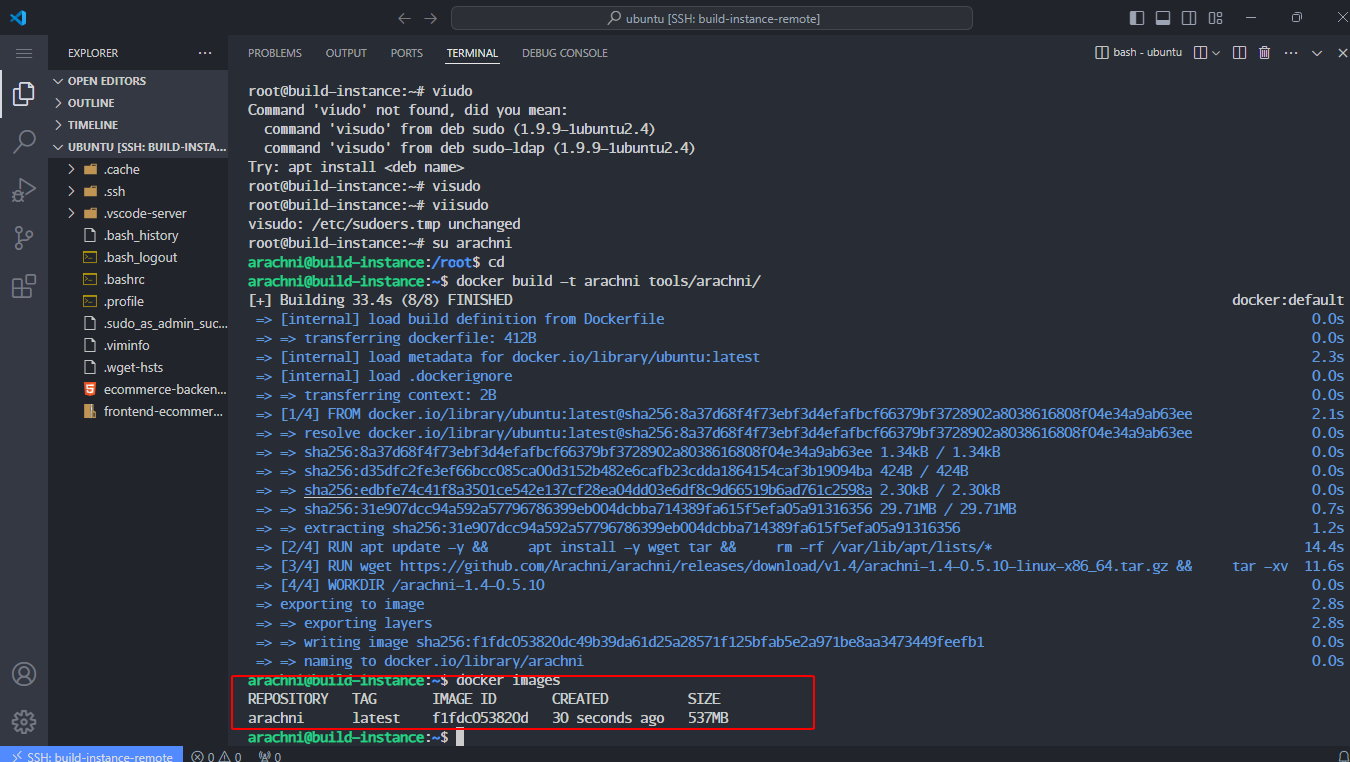This screenshot has width=1350, height=762.
Task: Open the customize layout icon
Action: point(1216,18)
